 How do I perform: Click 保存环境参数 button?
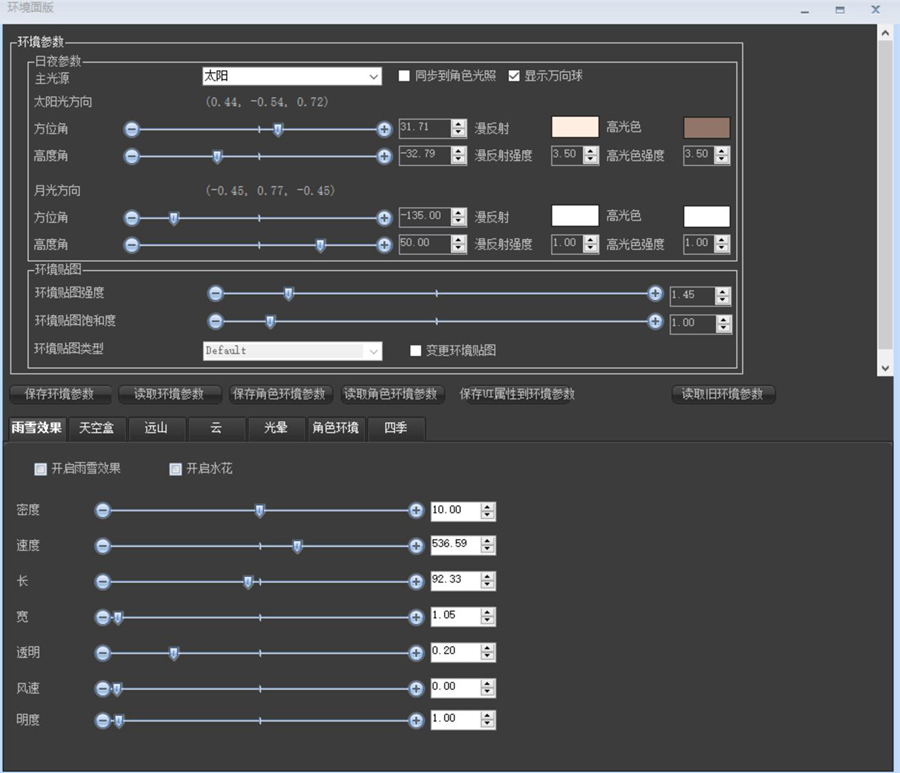tap(59, 394)
